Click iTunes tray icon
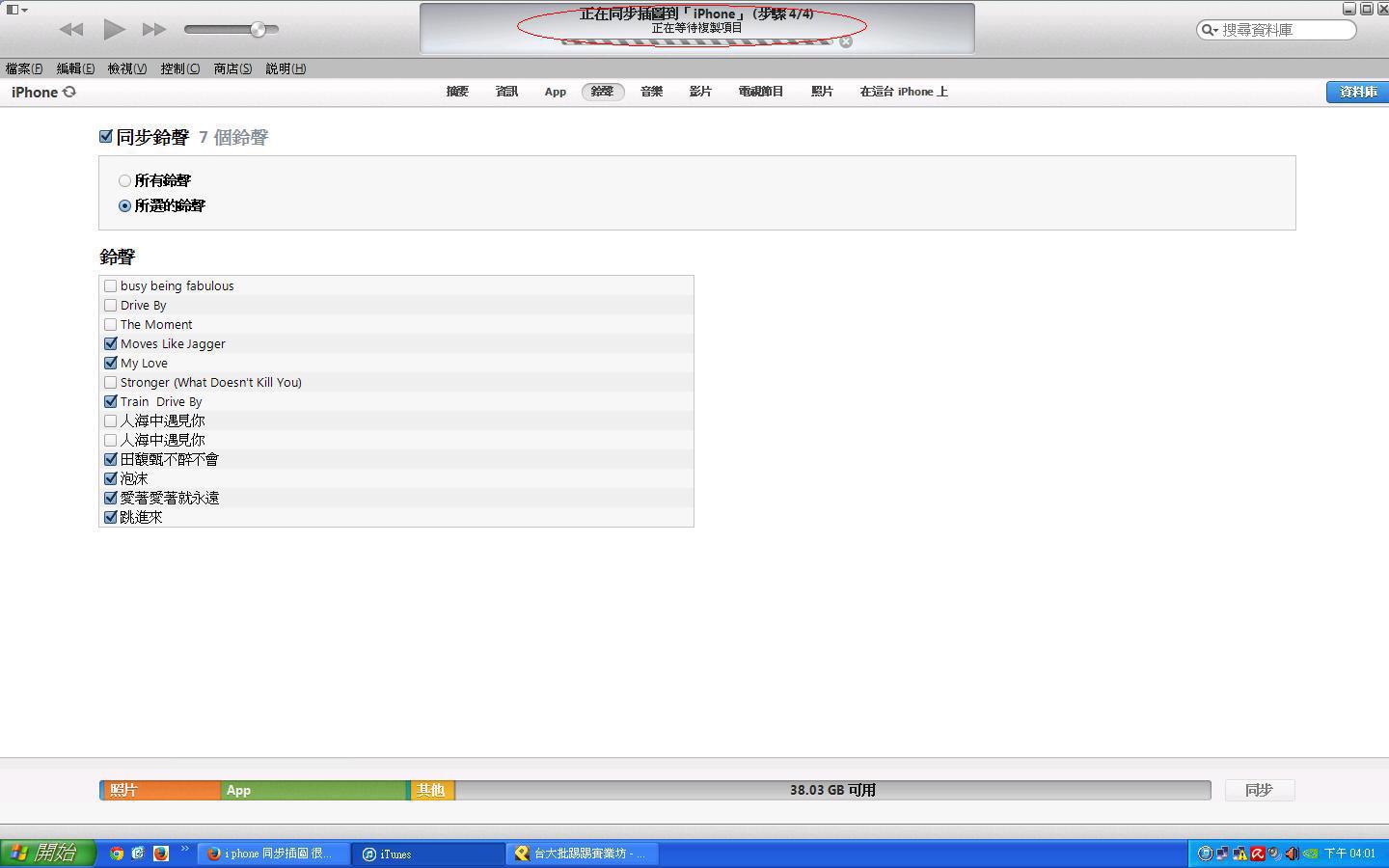This screenshot has width=1389, height=868. [1205, 854]
